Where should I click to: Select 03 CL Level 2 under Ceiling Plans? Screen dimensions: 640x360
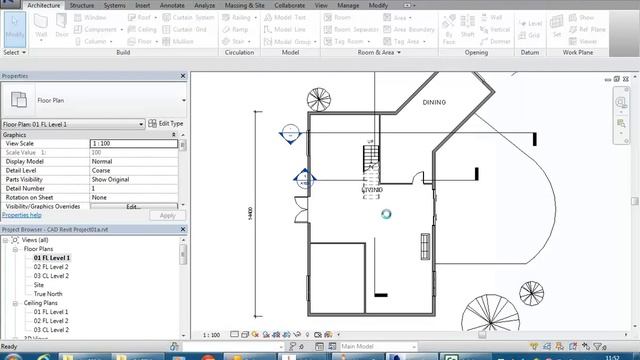pos(51,330)
